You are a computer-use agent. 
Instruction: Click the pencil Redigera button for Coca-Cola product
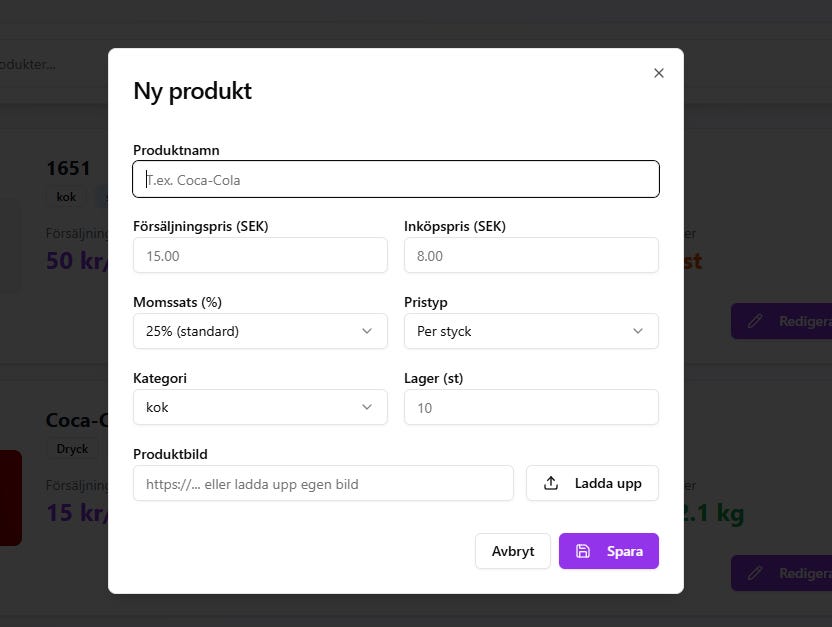pyautogui.click(x=781, y=573)
